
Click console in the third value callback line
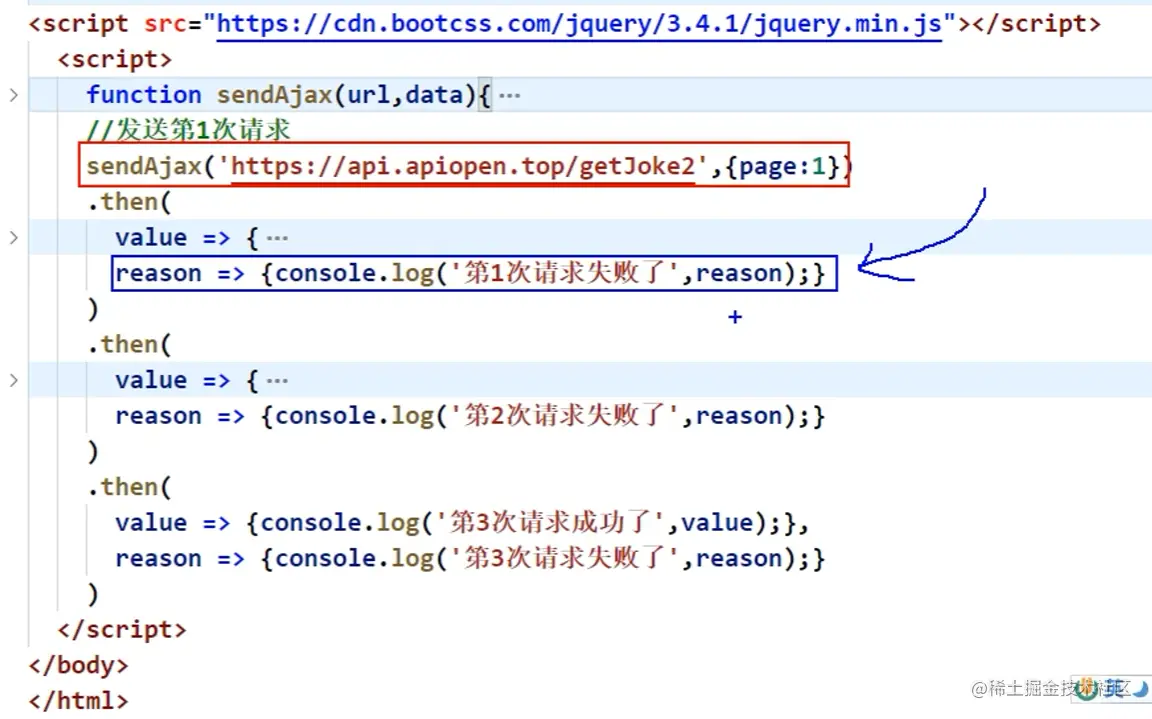coord(310,523)
